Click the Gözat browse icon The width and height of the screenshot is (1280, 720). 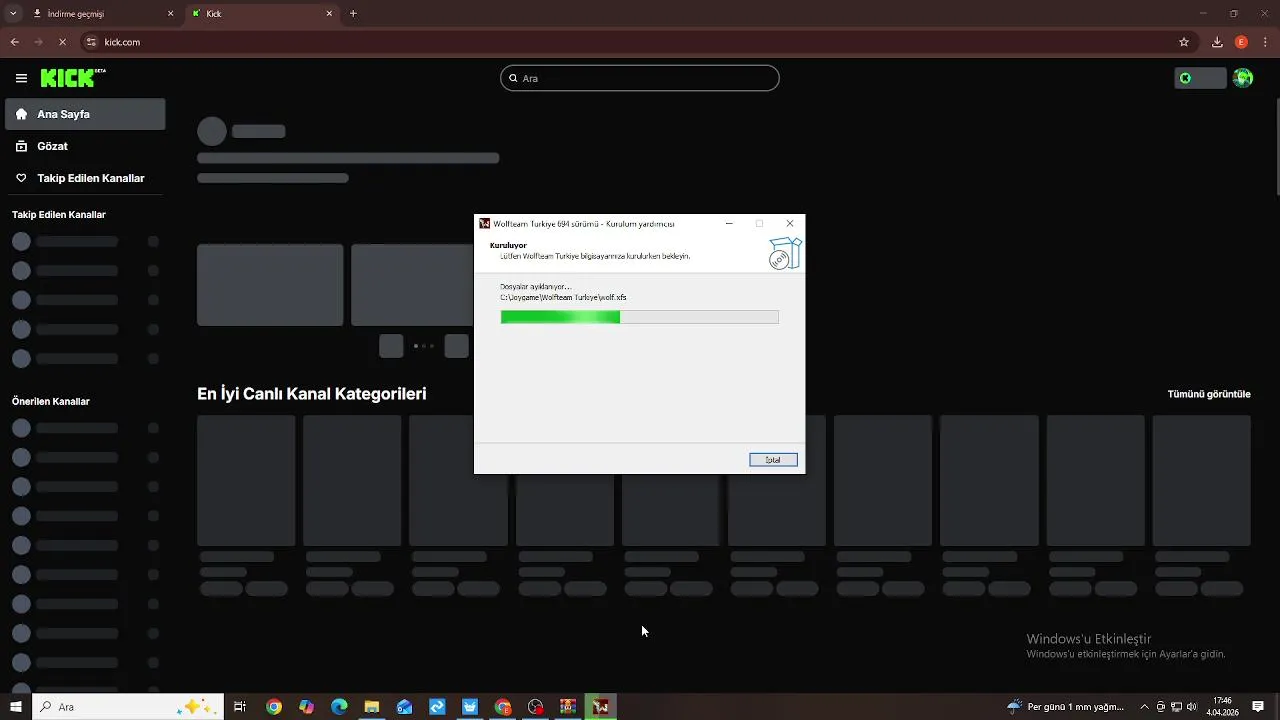pyautogui.click(x=21, y=146)
